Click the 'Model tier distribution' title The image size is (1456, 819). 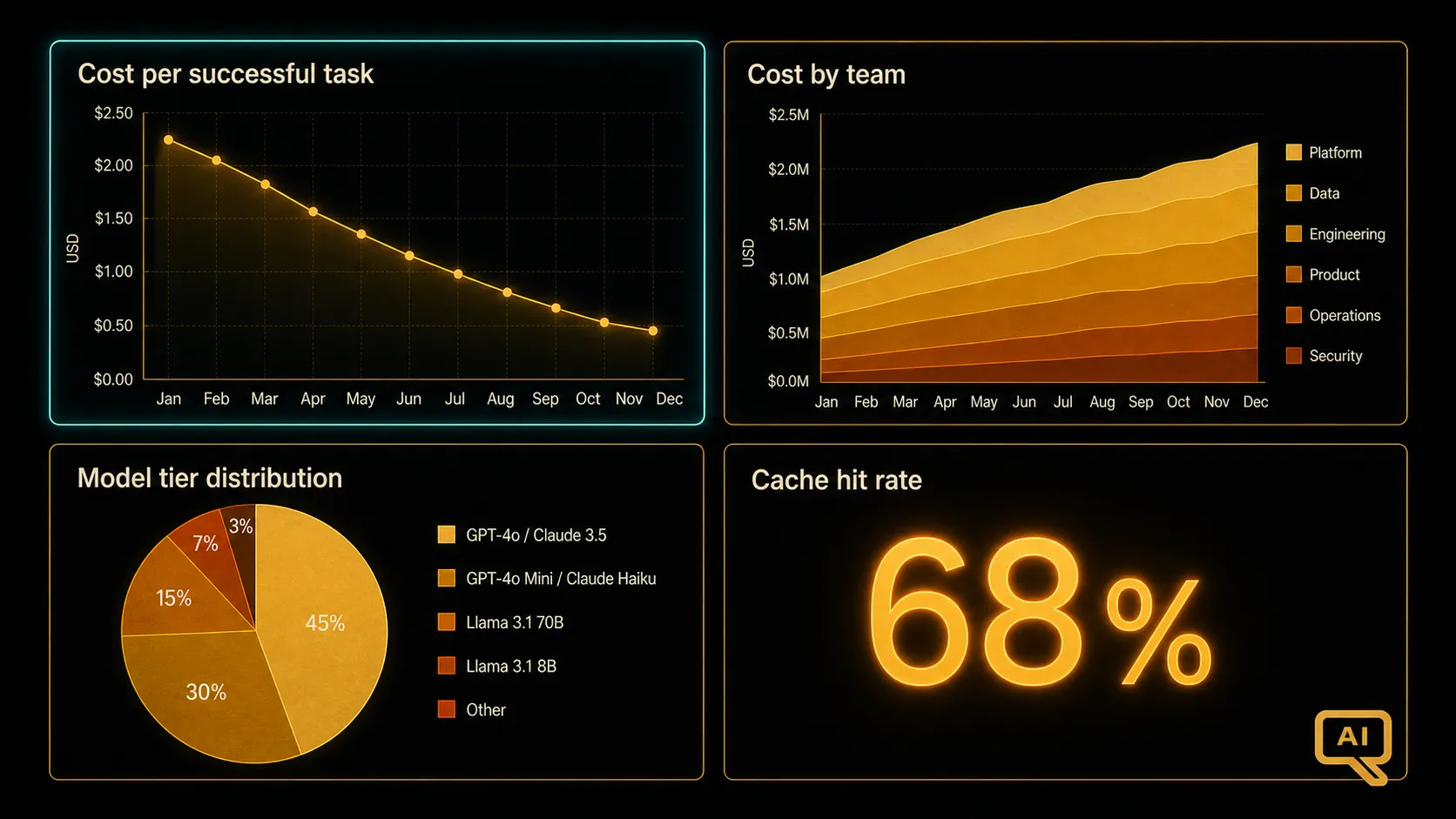(x=210, y=478)
